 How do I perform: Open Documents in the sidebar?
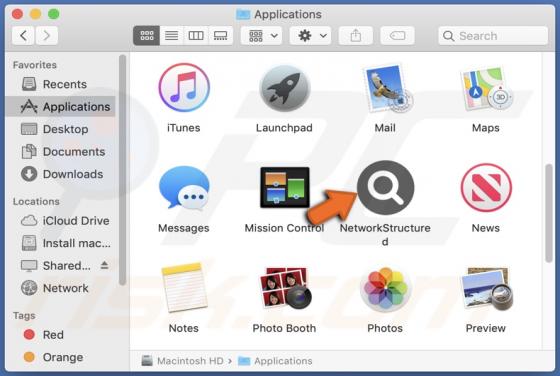click(60, 152)
